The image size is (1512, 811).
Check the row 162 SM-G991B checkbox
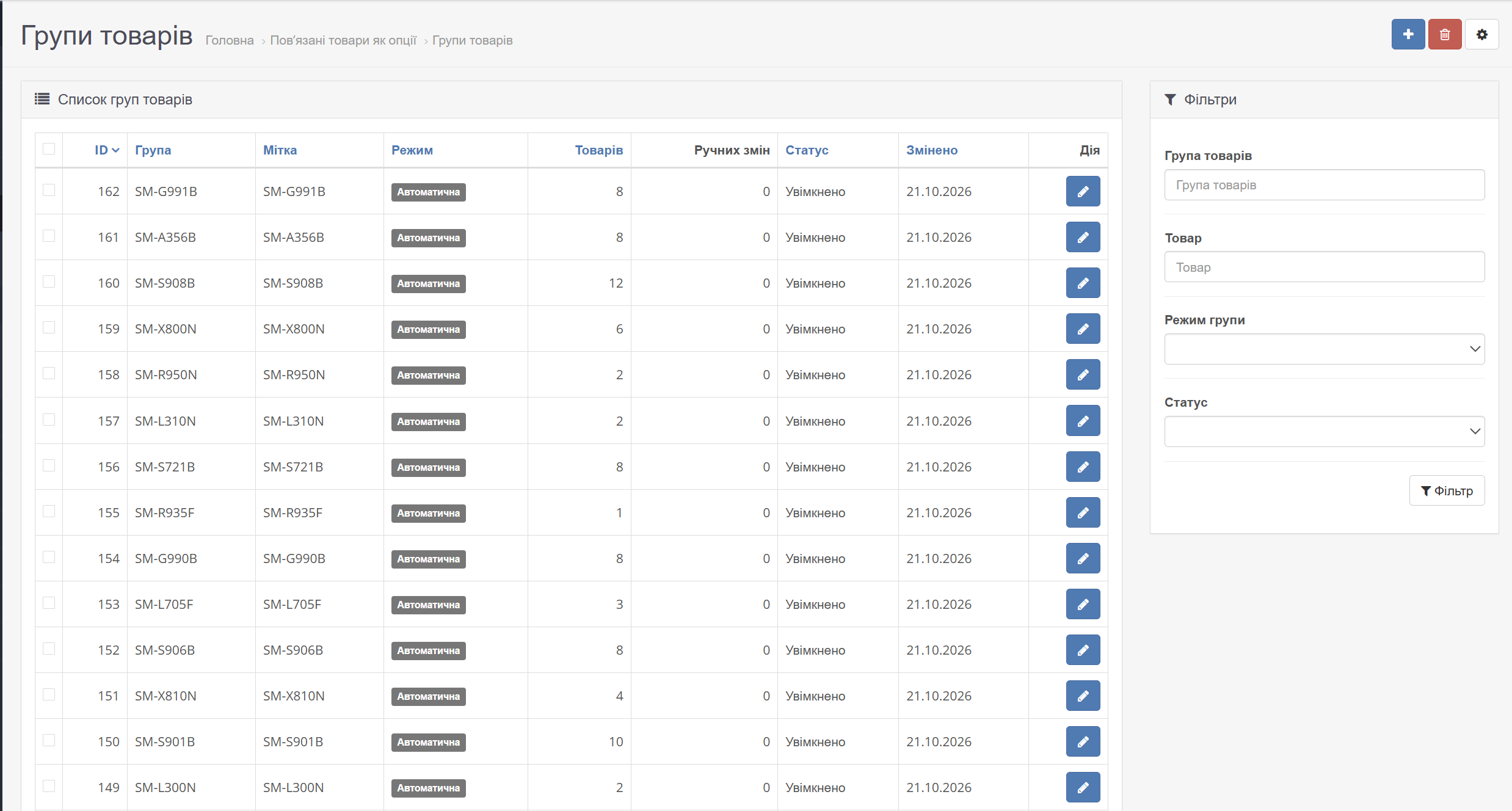[49, 190]
